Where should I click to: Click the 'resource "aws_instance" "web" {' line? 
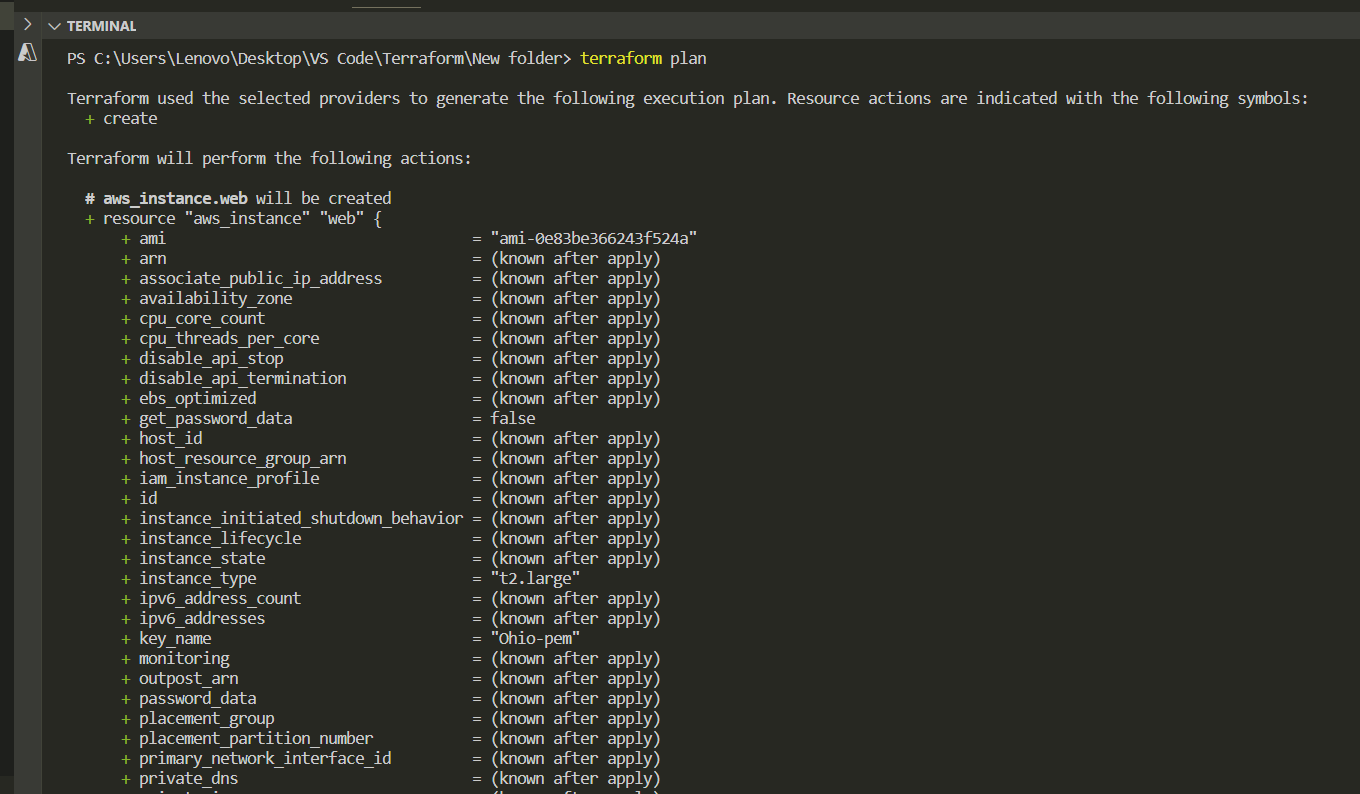[233, 218]
